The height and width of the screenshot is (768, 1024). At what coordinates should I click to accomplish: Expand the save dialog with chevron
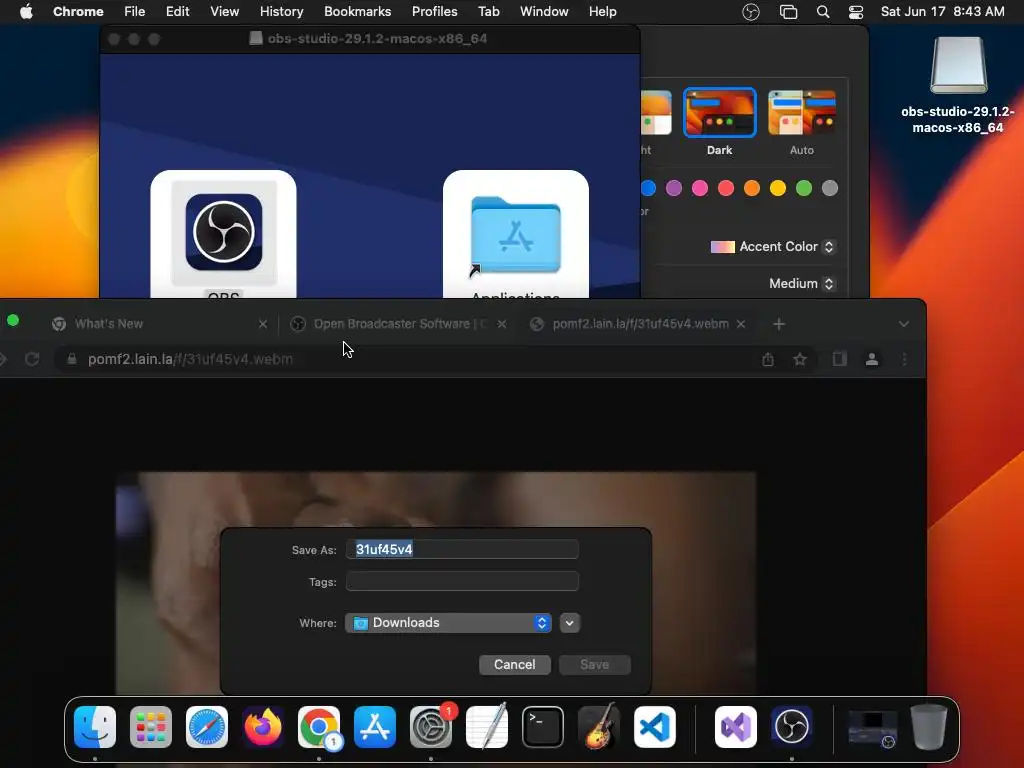click(x=569, y=623)
